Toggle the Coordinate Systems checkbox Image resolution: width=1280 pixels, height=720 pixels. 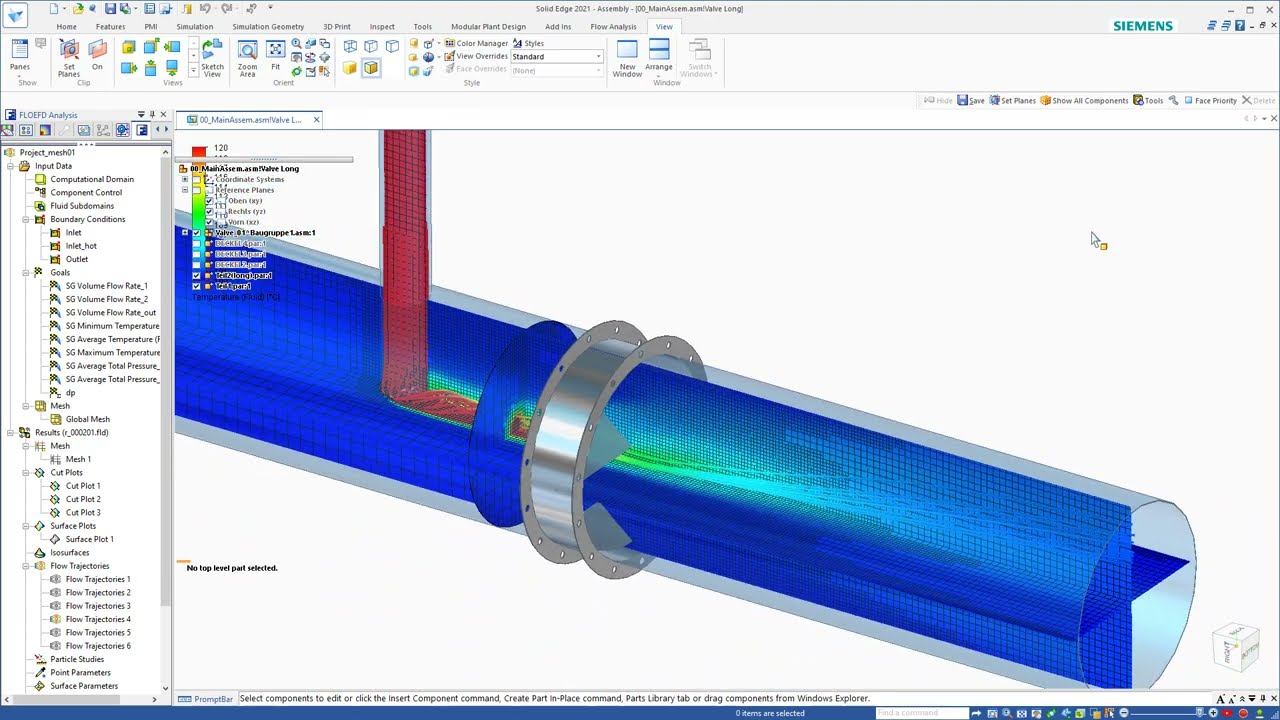[196, 180]
